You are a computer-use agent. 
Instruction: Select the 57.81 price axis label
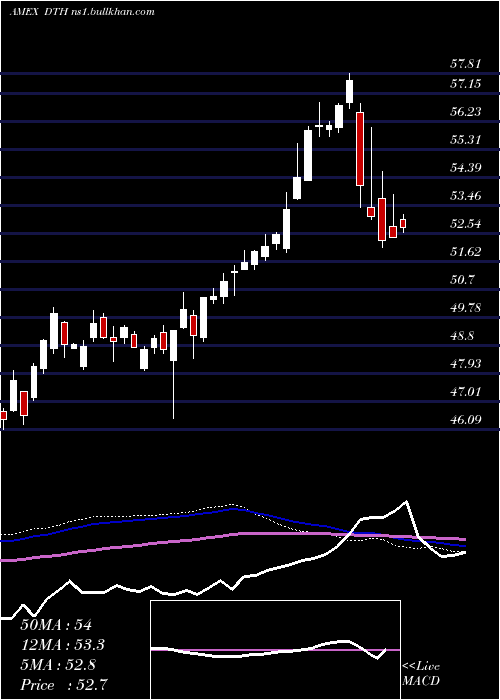click(x=466, y=64)
